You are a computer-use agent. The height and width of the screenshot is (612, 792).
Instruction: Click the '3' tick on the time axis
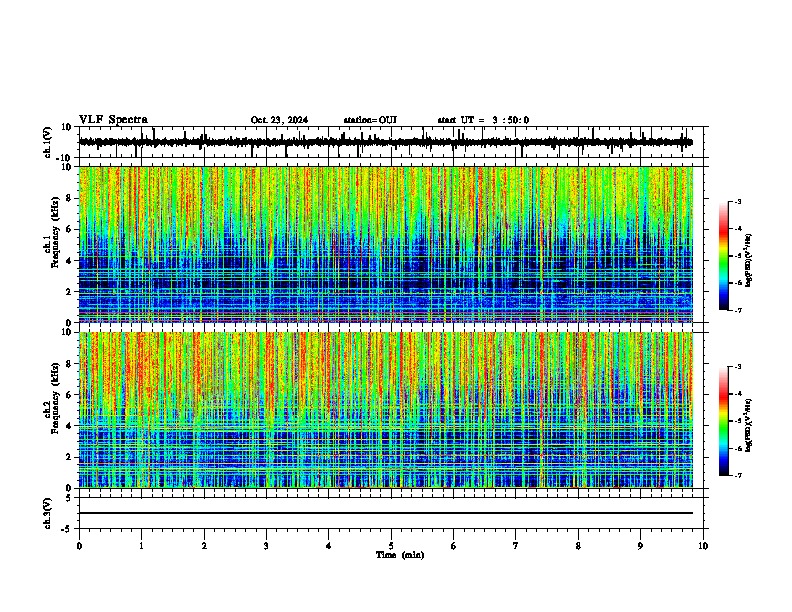pyautogui.click(x=266, y=546)
